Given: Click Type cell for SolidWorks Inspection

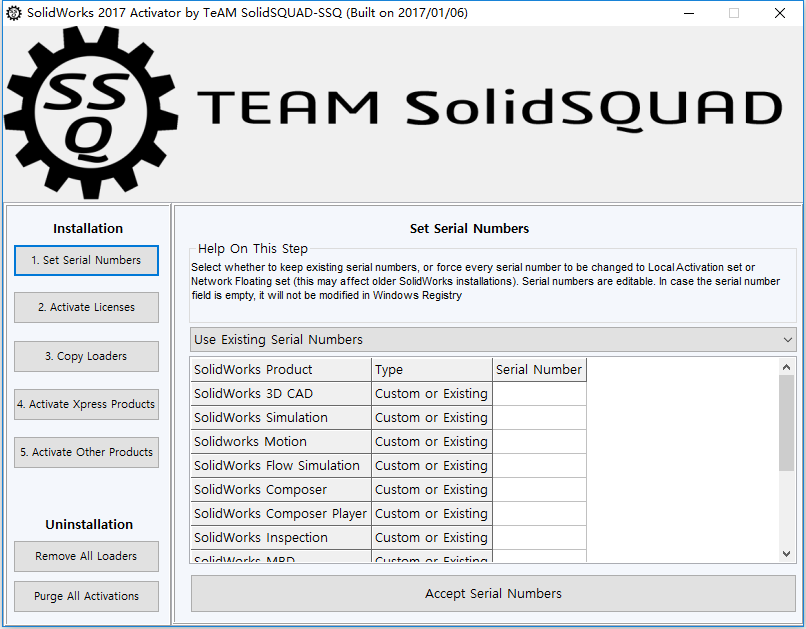Looking at the screenshot, I should [432, 538].
